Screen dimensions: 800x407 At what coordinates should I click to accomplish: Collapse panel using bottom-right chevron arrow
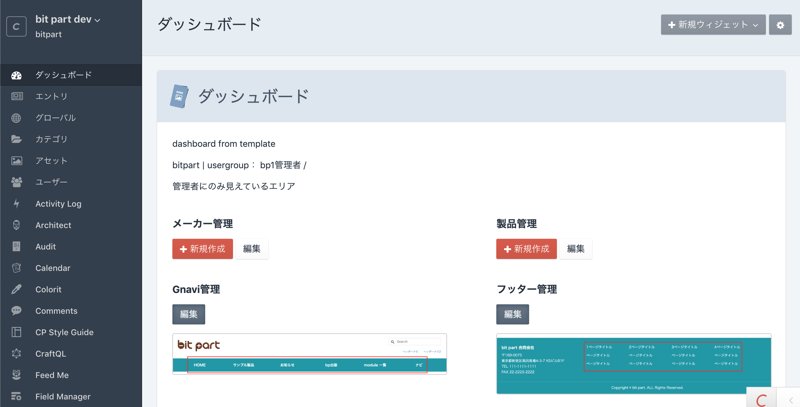tap(790, 400)
